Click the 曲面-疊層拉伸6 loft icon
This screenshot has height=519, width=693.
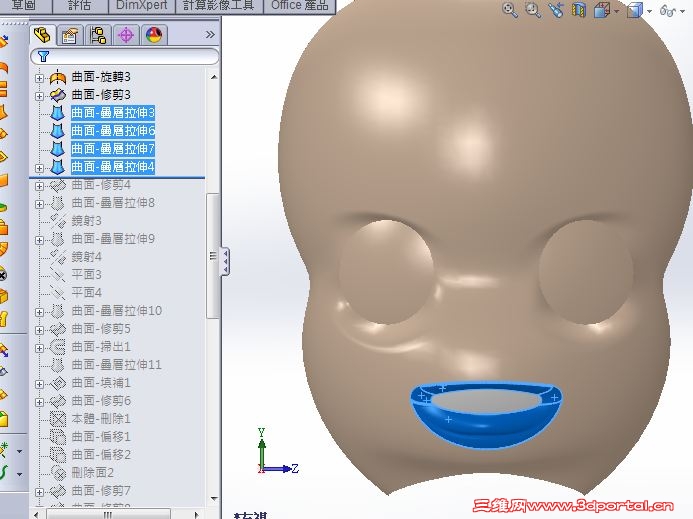point(57,131)
